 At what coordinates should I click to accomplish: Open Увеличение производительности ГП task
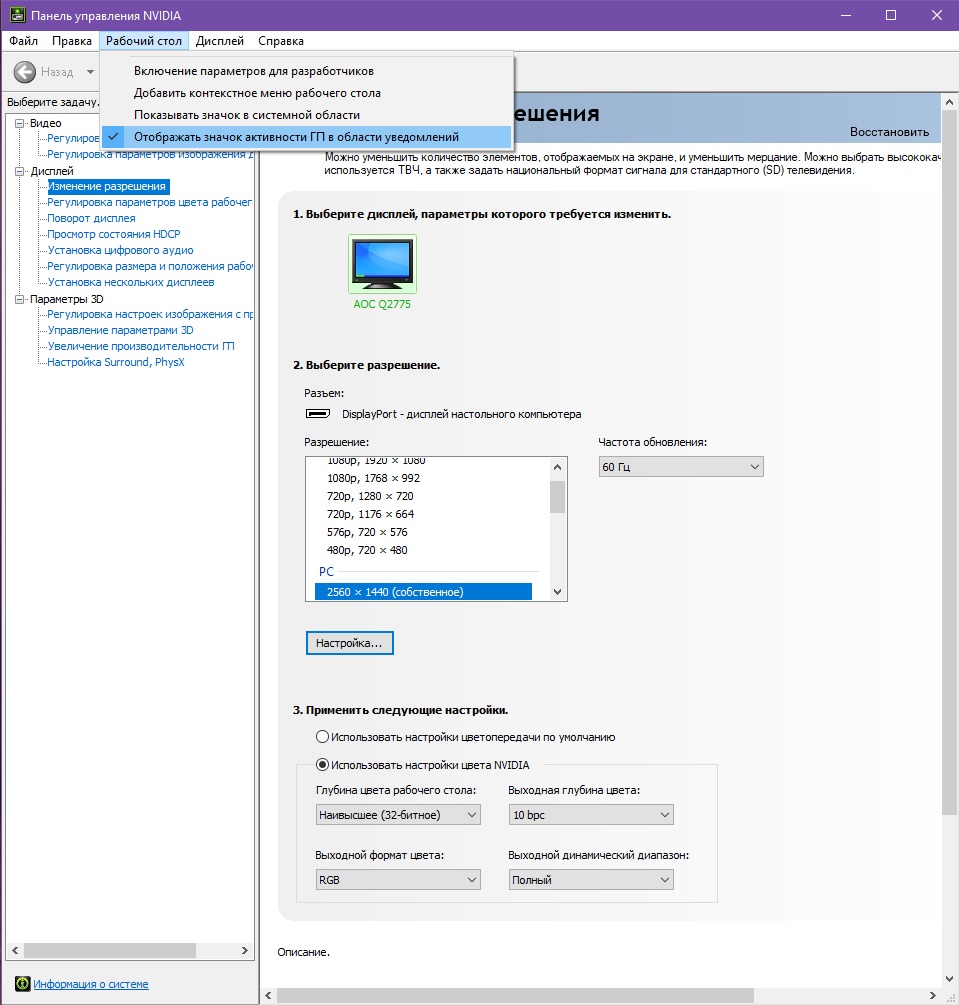tap(141, 347)
